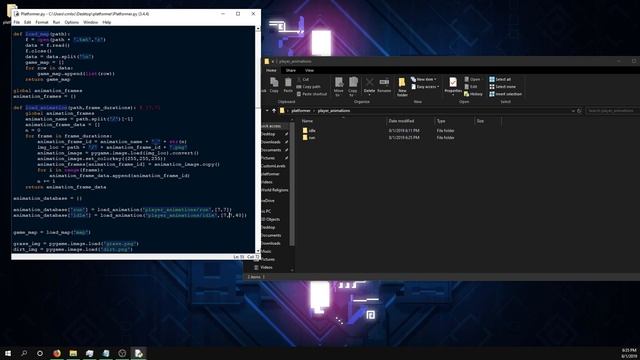Click the Move to icon
Screen dimensions: 640x360
point(339,87)
